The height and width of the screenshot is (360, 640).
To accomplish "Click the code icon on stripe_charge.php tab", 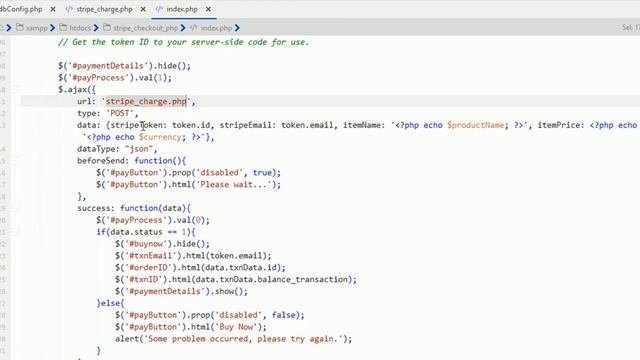I will [x=69, y=9].
